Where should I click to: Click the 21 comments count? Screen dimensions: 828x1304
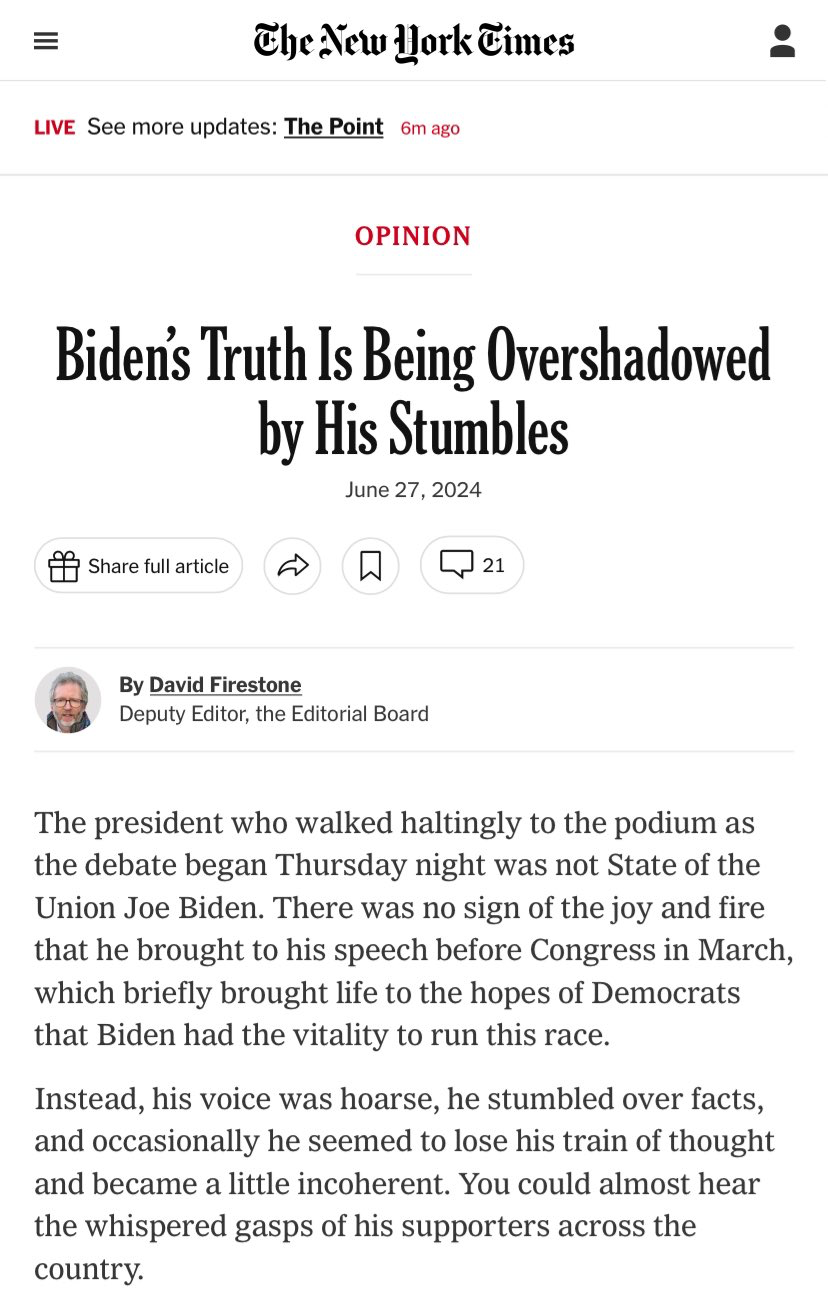(x=493, y=565)
